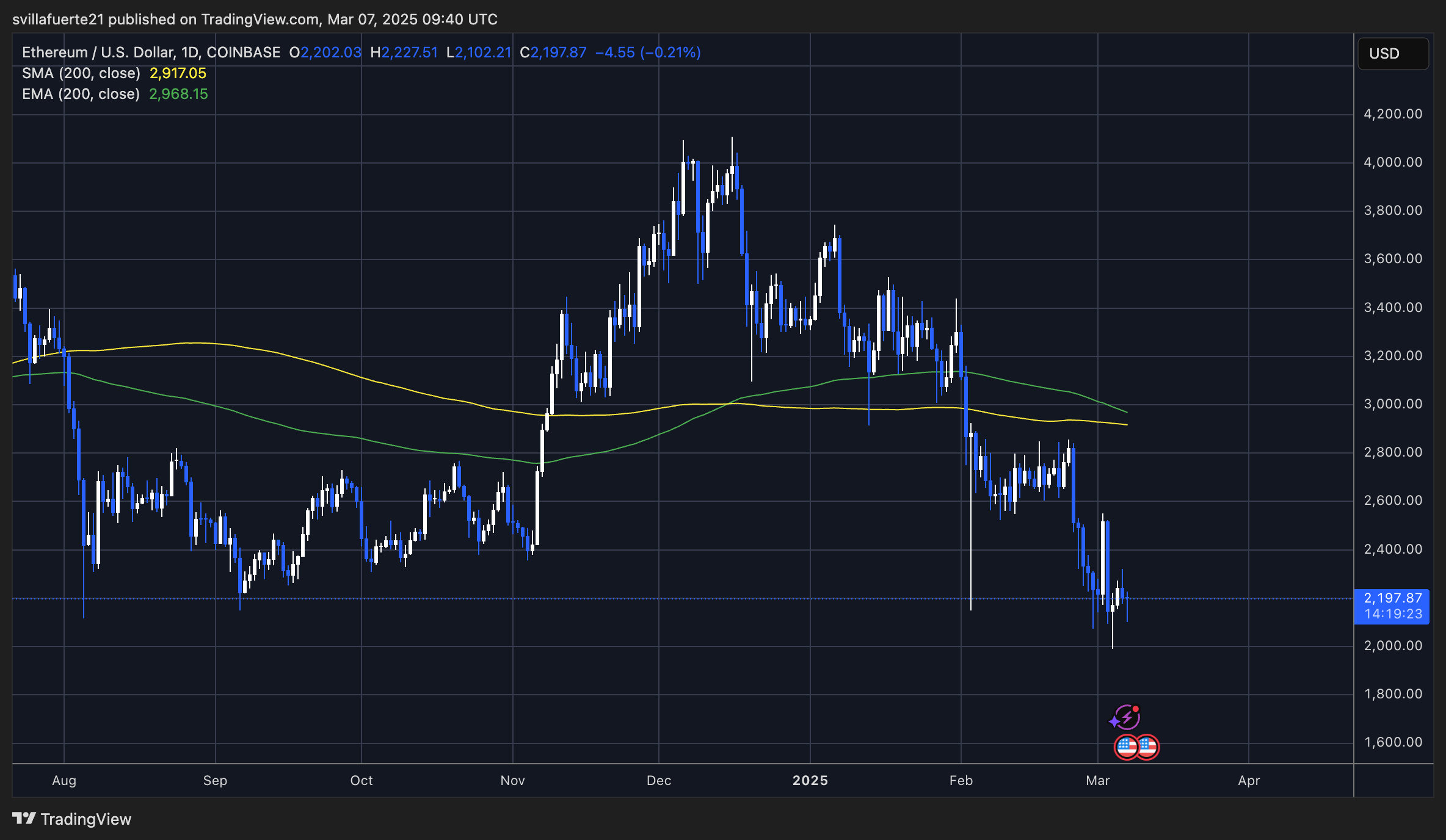This screenshot has width=1446, height=840.
Task: Open svillafuerte21's profile link
Action: pos(57,19)
